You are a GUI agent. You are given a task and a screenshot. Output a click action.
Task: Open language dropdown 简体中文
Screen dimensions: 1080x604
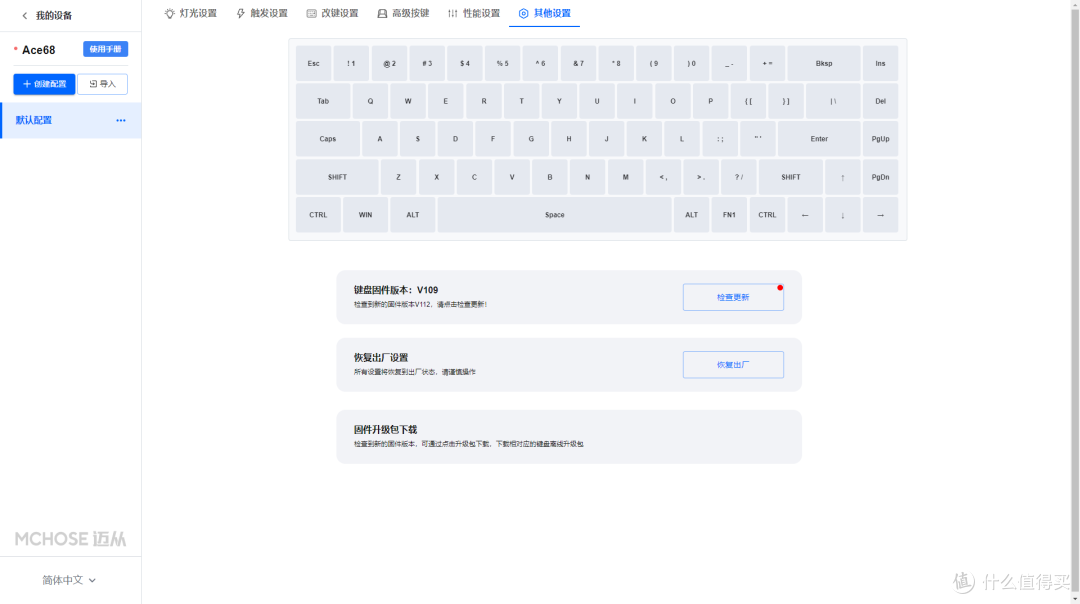pos(69,581)
